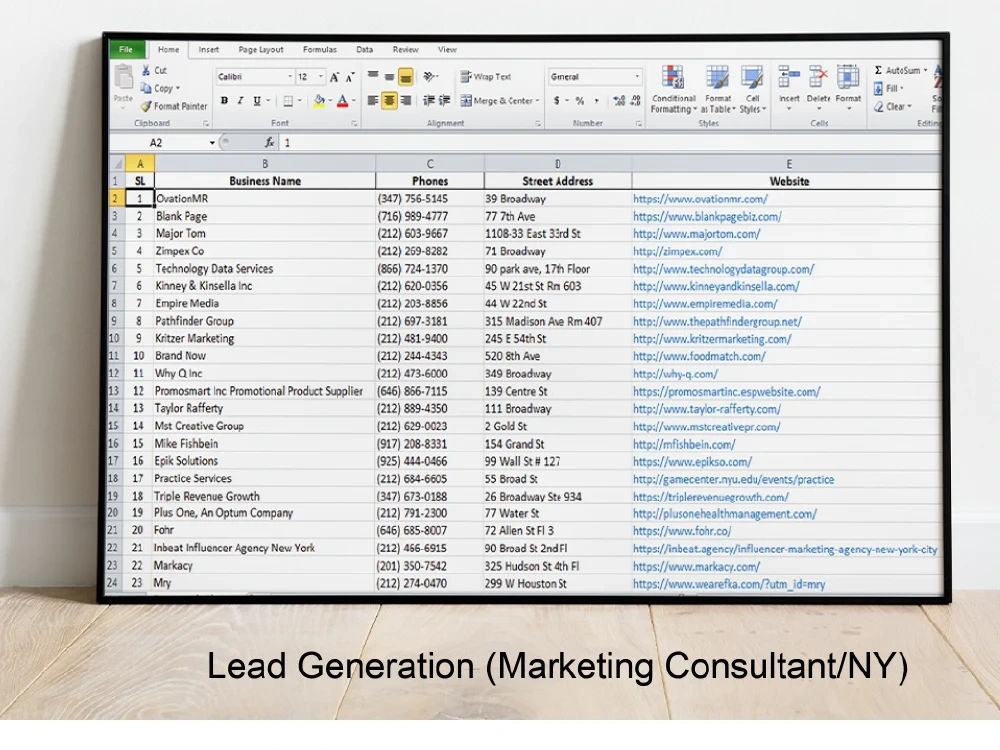Apply the Fill Color bucket
Viewport: 1000px width, 750px height.
point(319,101)
